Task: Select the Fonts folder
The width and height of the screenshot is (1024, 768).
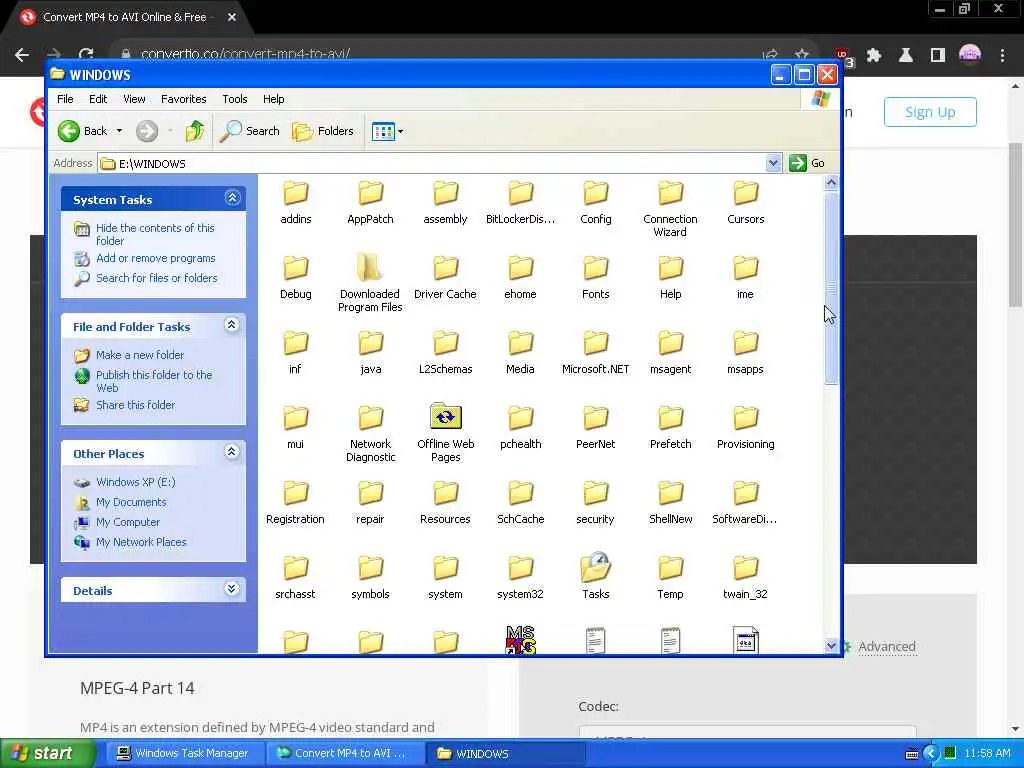Action: coord(596,277)
